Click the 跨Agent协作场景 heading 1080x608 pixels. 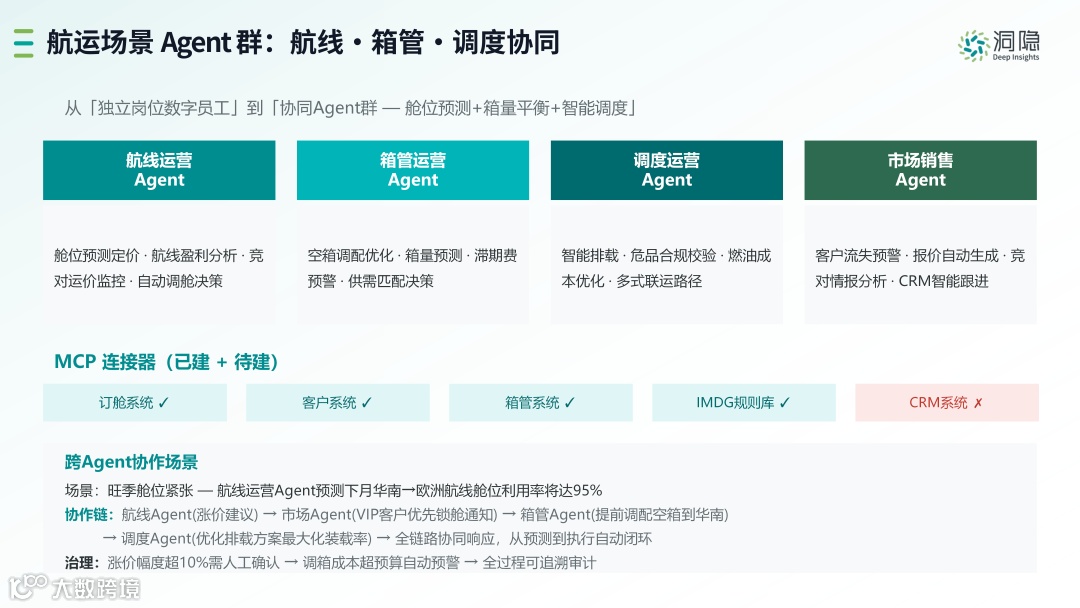[x=132, y=462]
